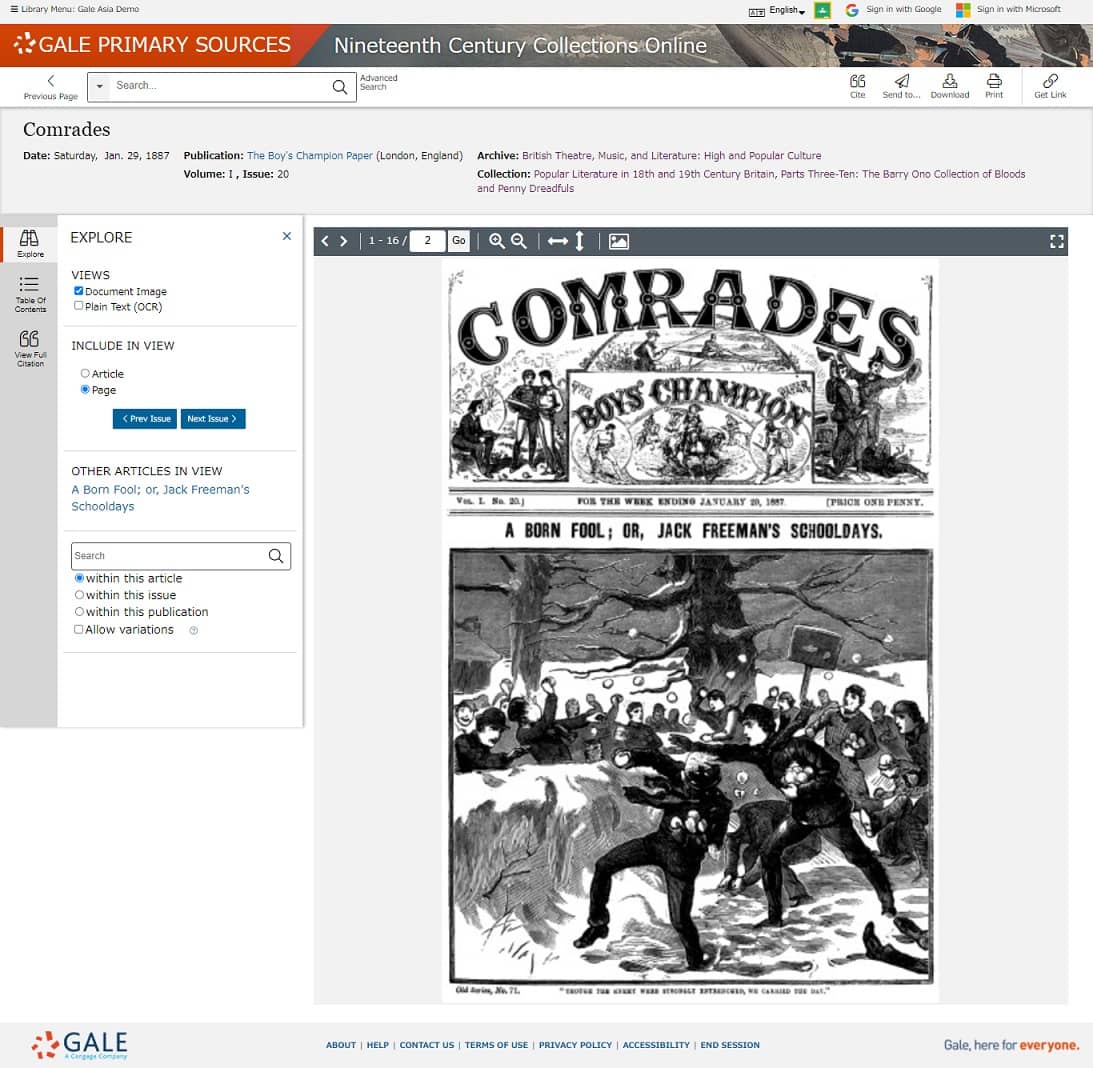Click the main search magnifier icon
1093x1068 pixels.
click(339, 86)
